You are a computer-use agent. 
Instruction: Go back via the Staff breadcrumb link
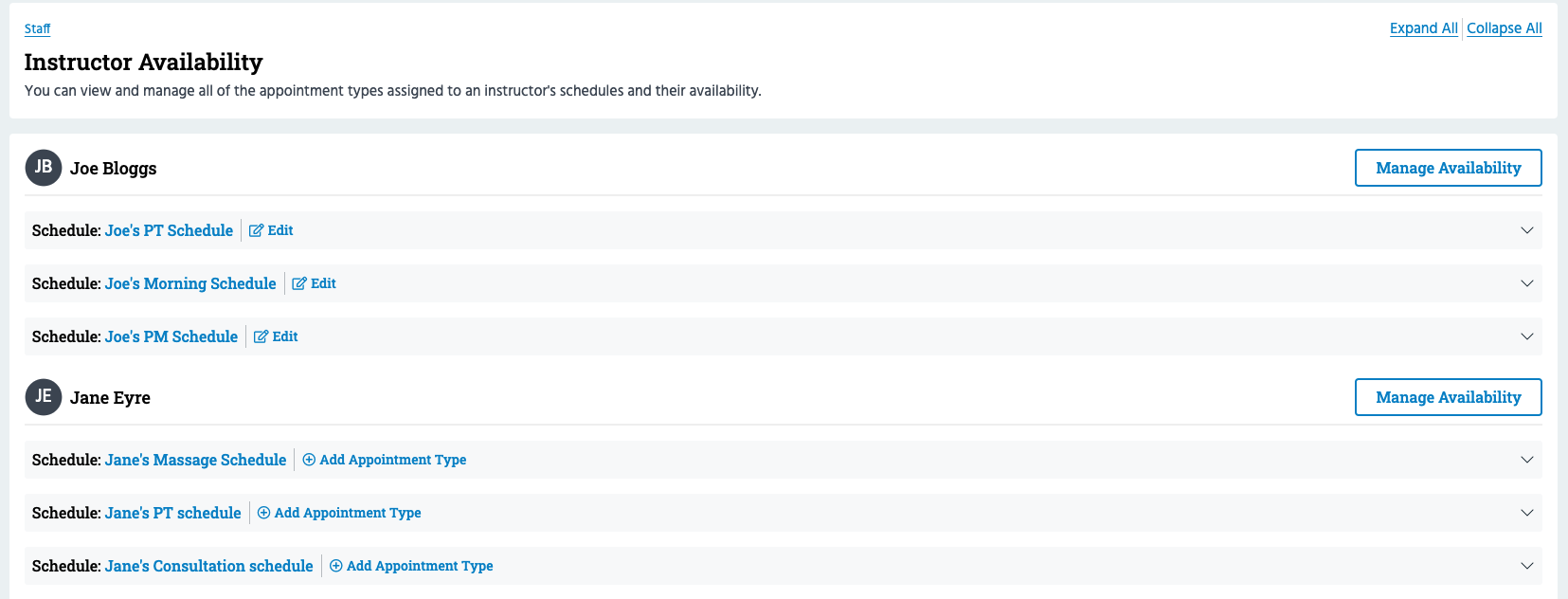[x=37, y=28]
